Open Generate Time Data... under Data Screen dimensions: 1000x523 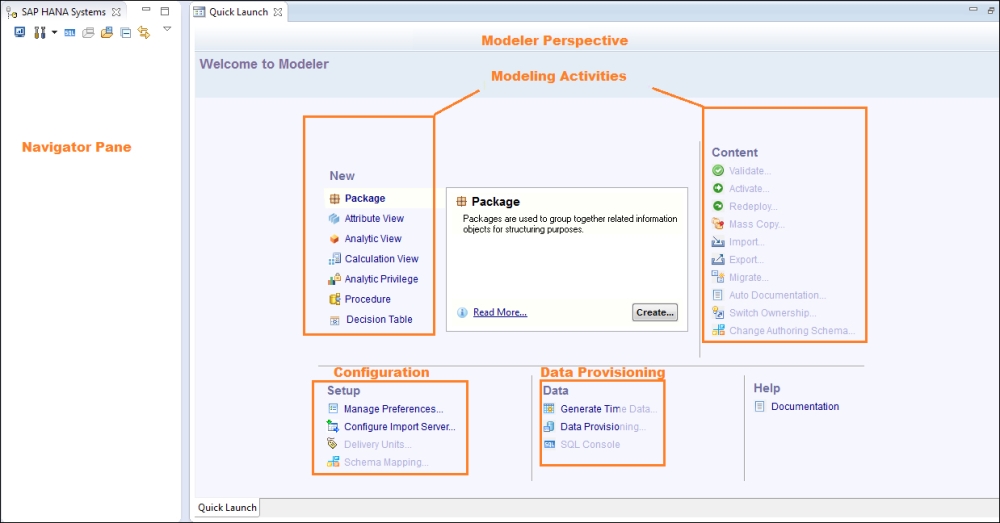[608, 409]
